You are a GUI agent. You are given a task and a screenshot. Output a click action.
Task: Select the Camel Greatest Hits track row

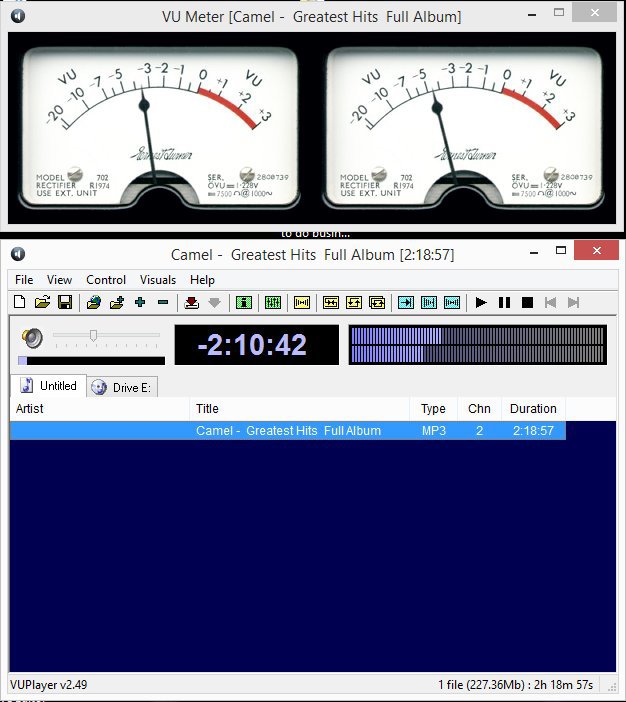coord(288,431)
